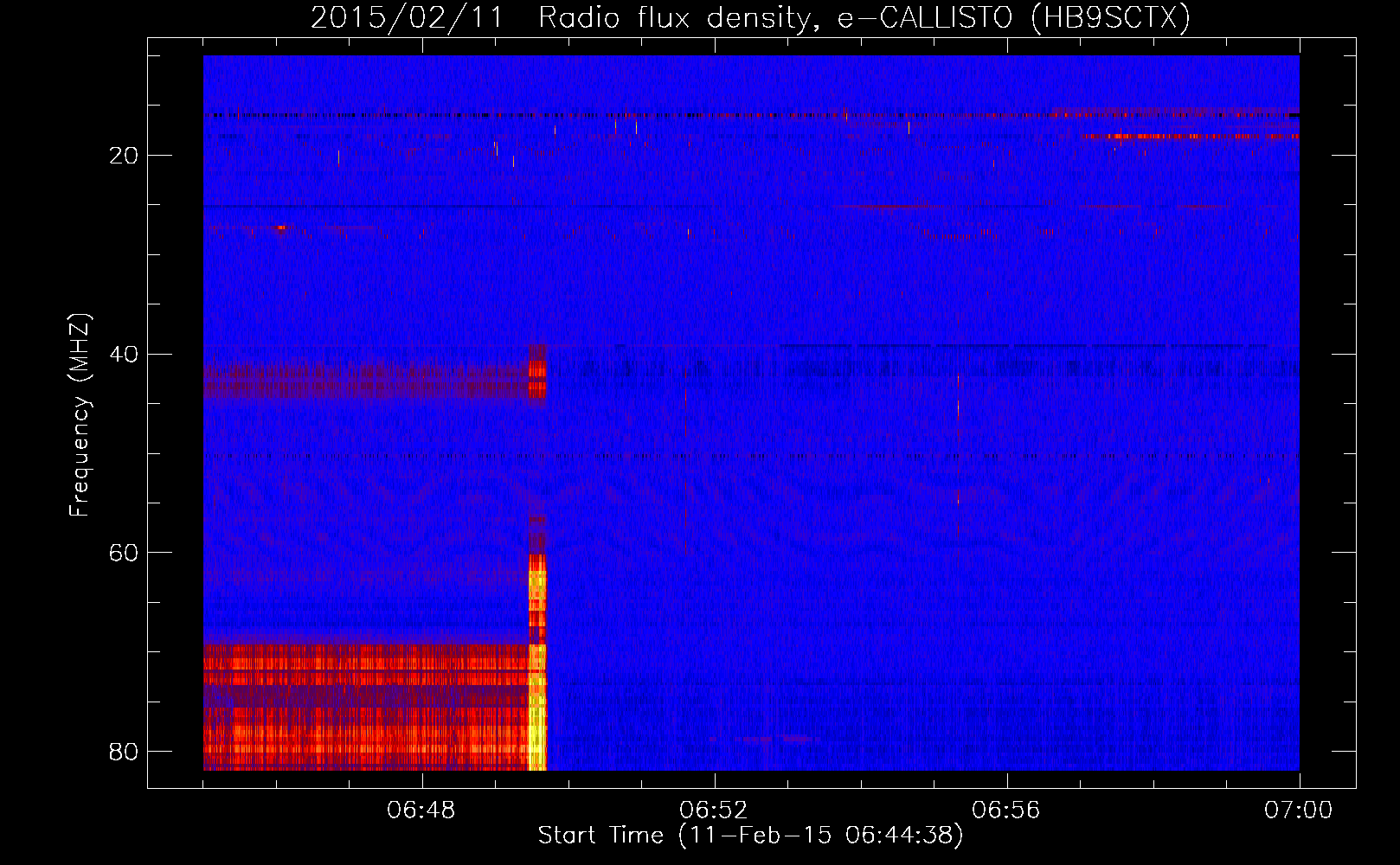
Task: Click the 20 MHz tick label
Action: click(124, 156)
